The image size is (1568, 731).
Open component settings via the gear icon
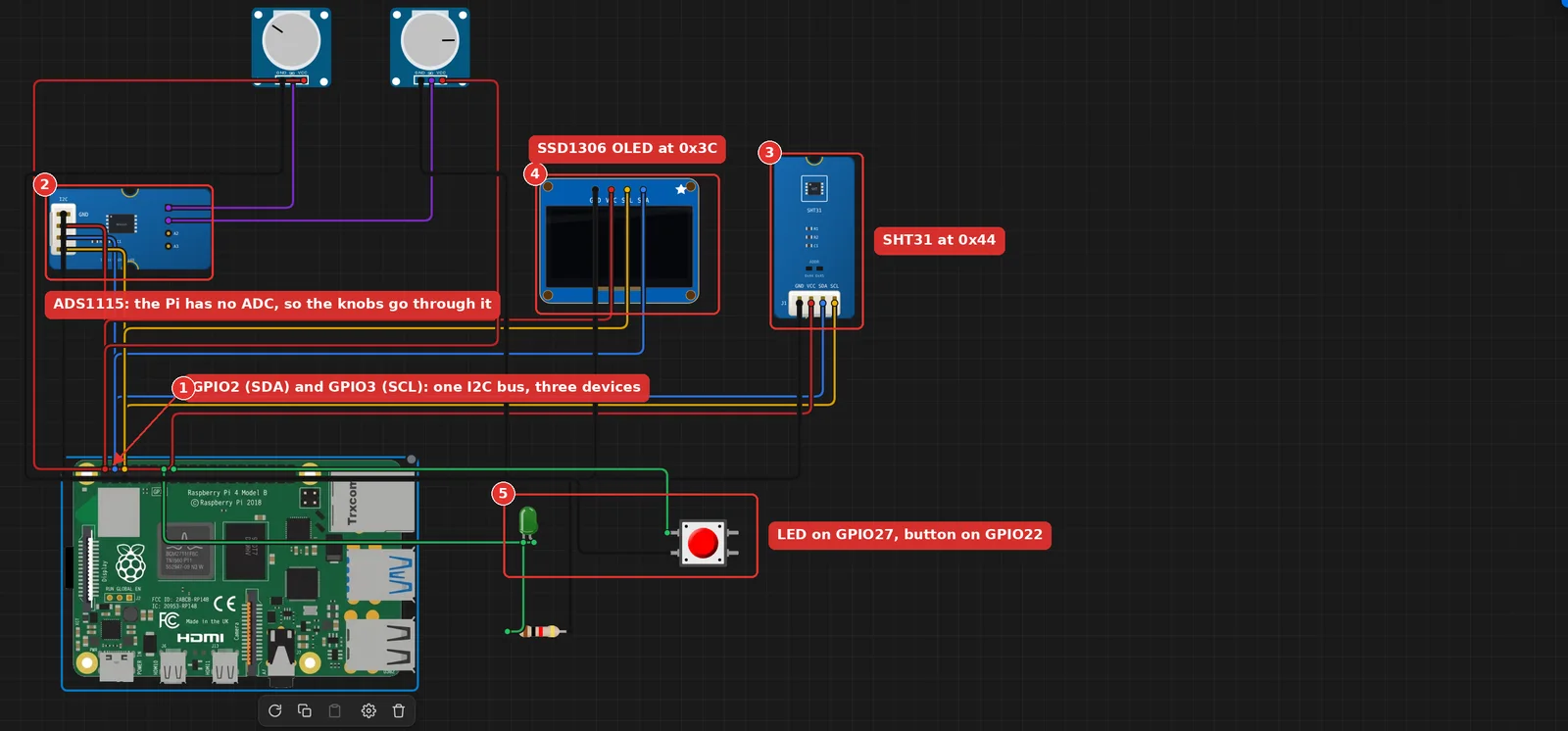(368, 710)
